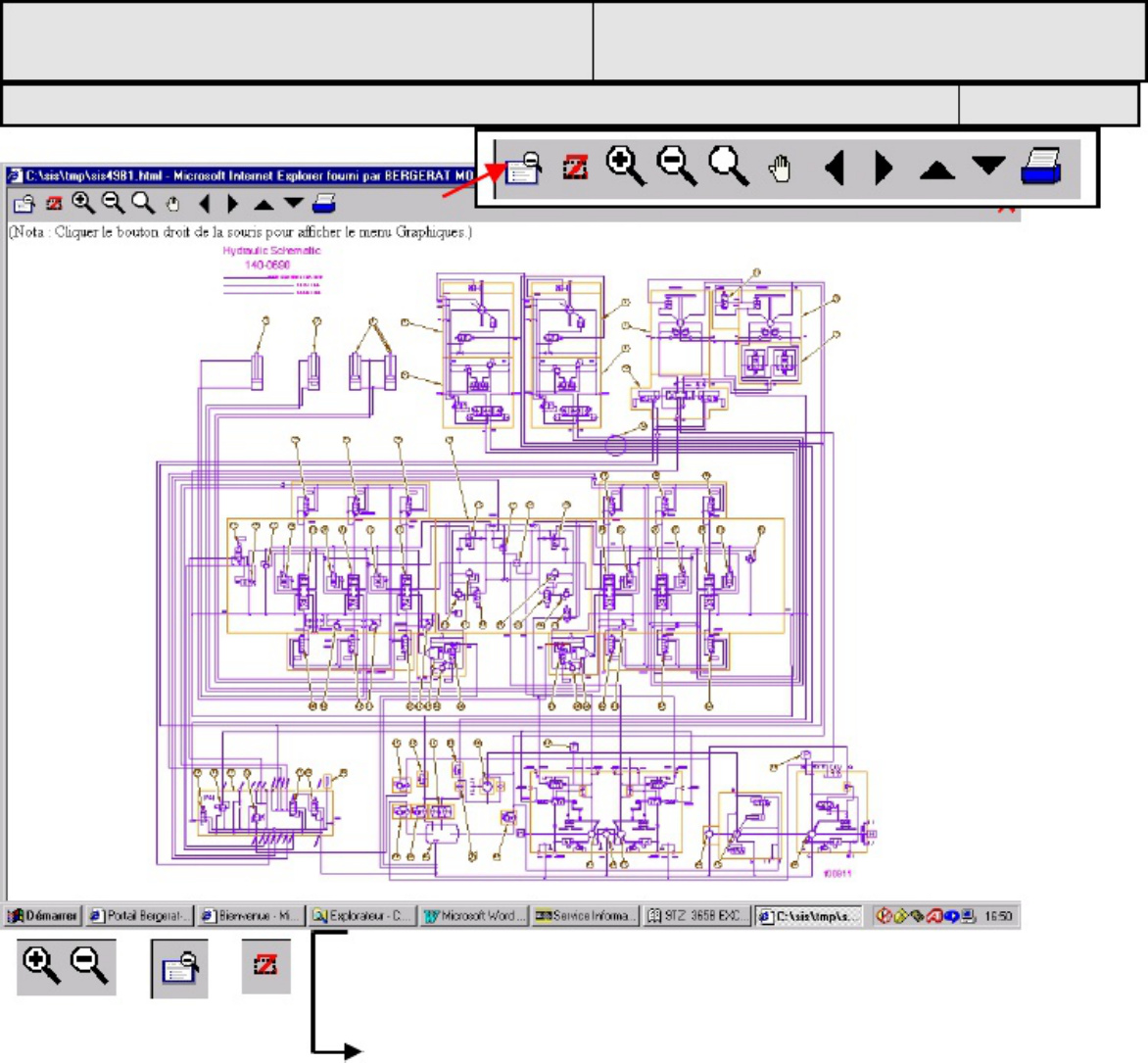Screen dimensions: 1148x1063
Task: Open the Démarrer start button
Action: (x=42, y=916)
